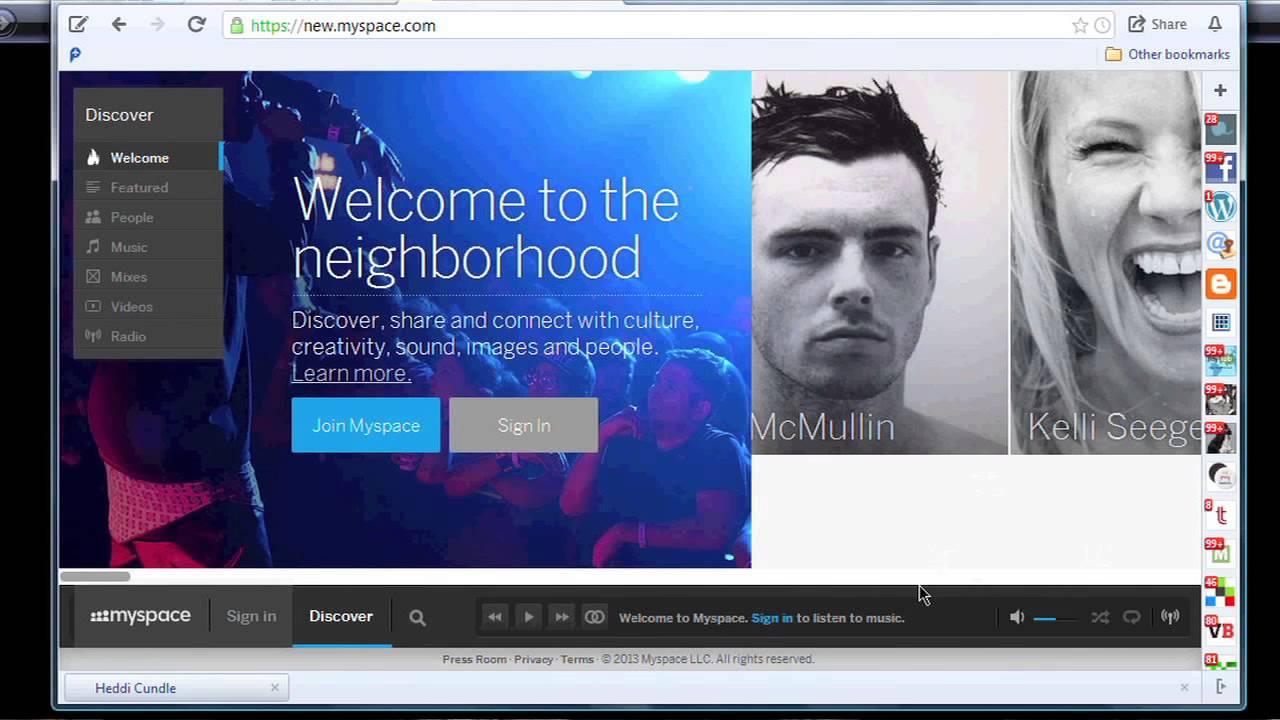Viewport: 1280px width, 720px height.
Task: Collapse the Heddi Cundle download bar item
Action: tap(274, 688)
